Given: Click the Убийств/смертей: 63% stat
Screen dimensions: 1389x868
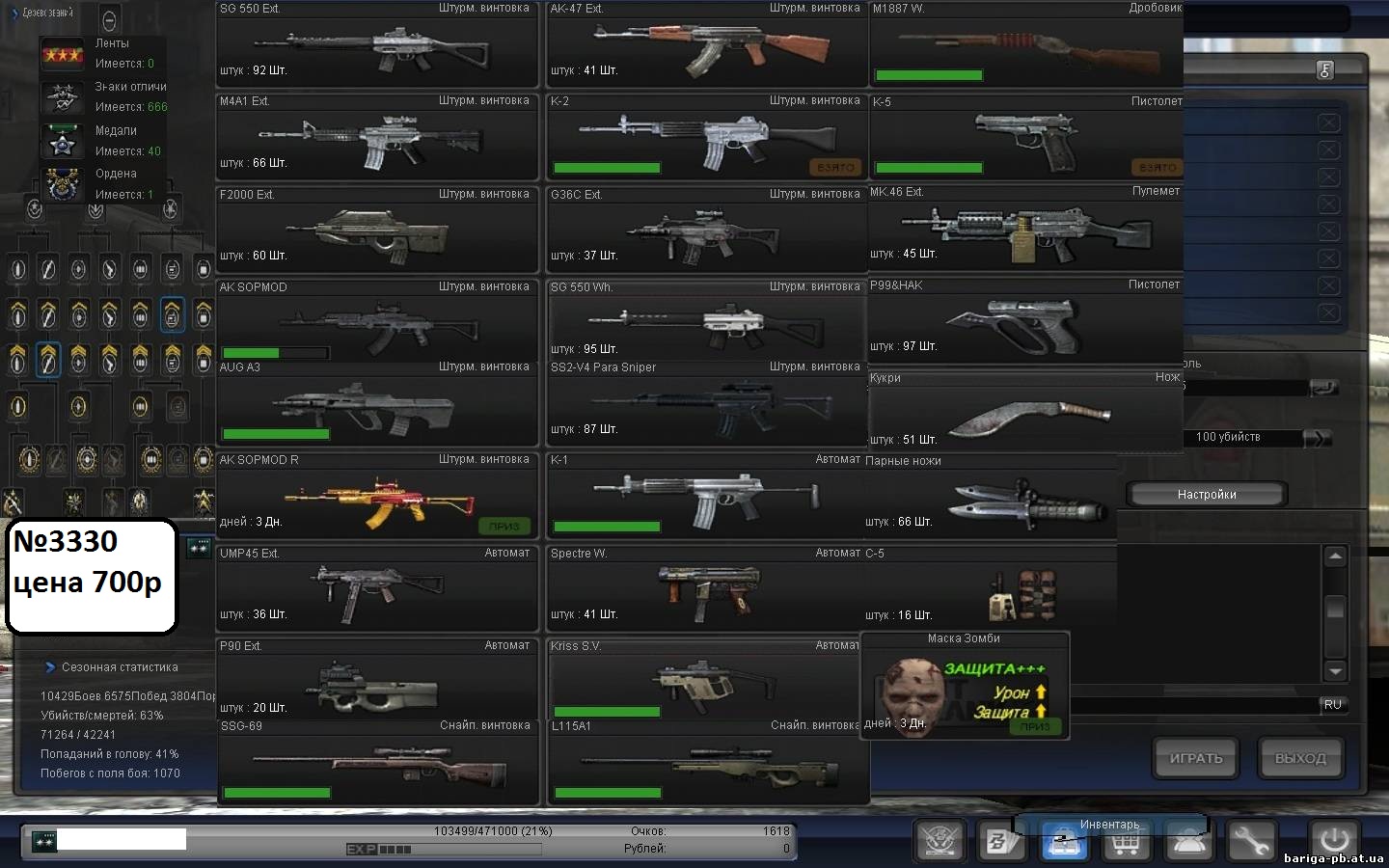Looking at the screenshot, I should click(x=102, y=716).
